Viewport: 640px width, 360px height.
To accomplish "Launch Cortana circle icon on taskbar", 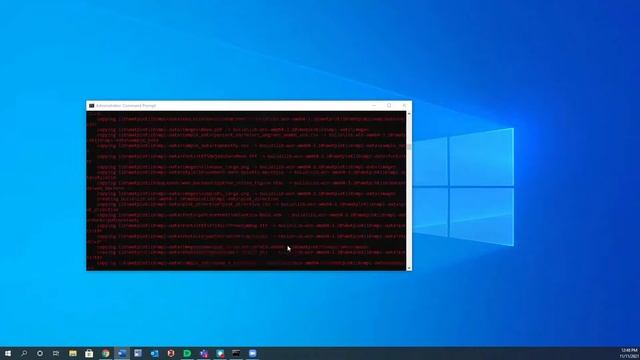I will [40, 353].
